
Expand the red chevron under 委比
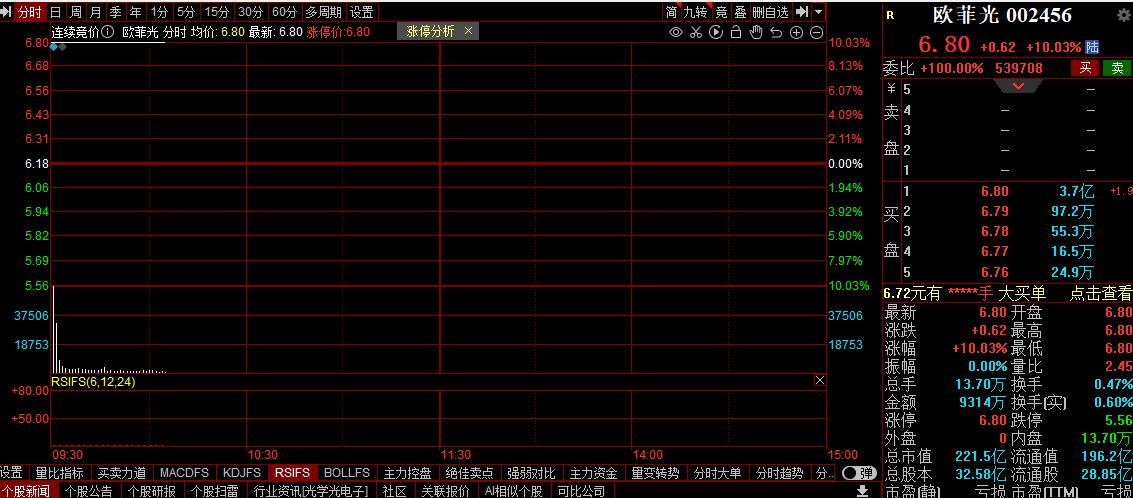click(x=1018, y=87)
